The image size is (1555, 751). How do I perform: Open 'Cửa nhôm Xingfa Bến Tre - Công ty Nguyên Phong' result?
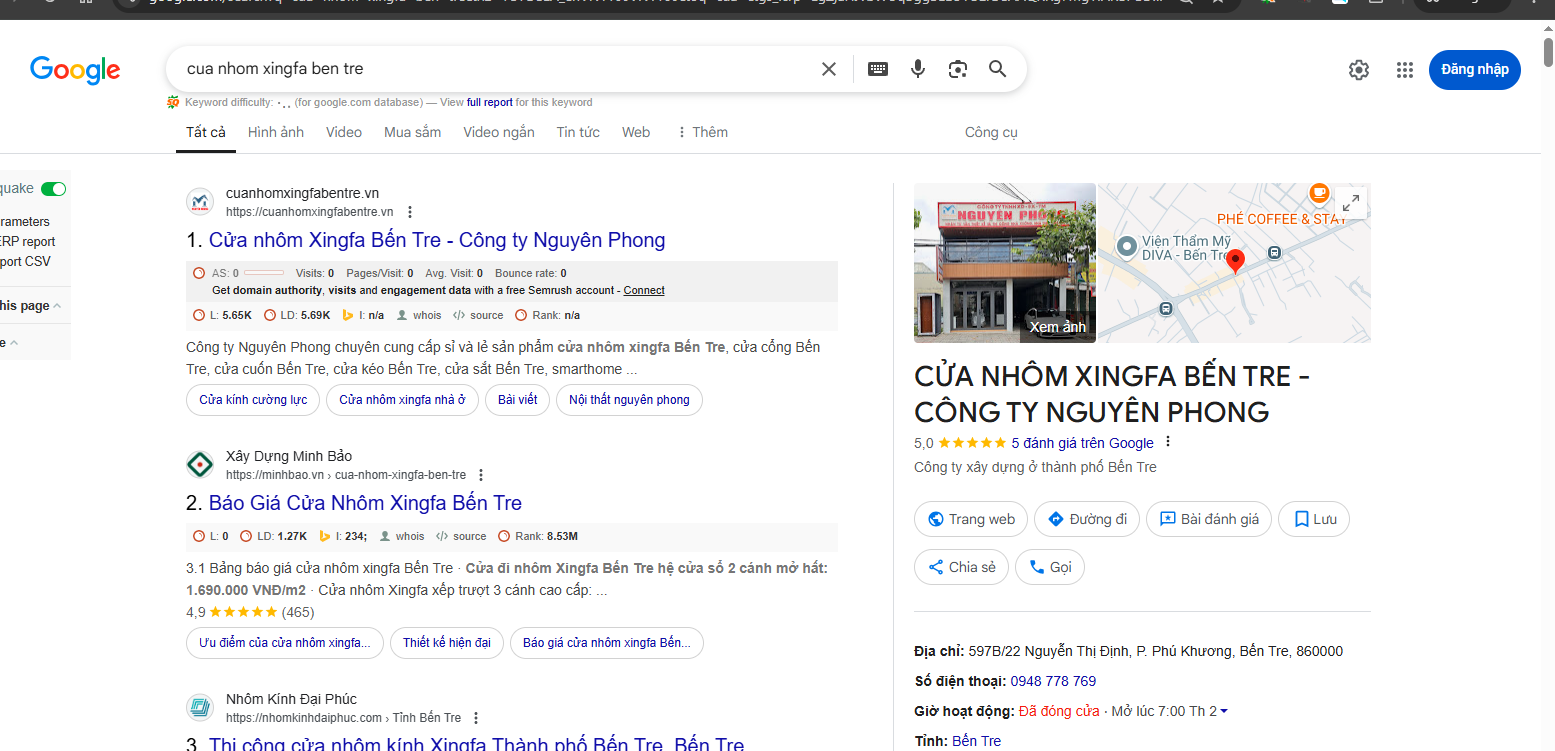(x=437, y=240)
